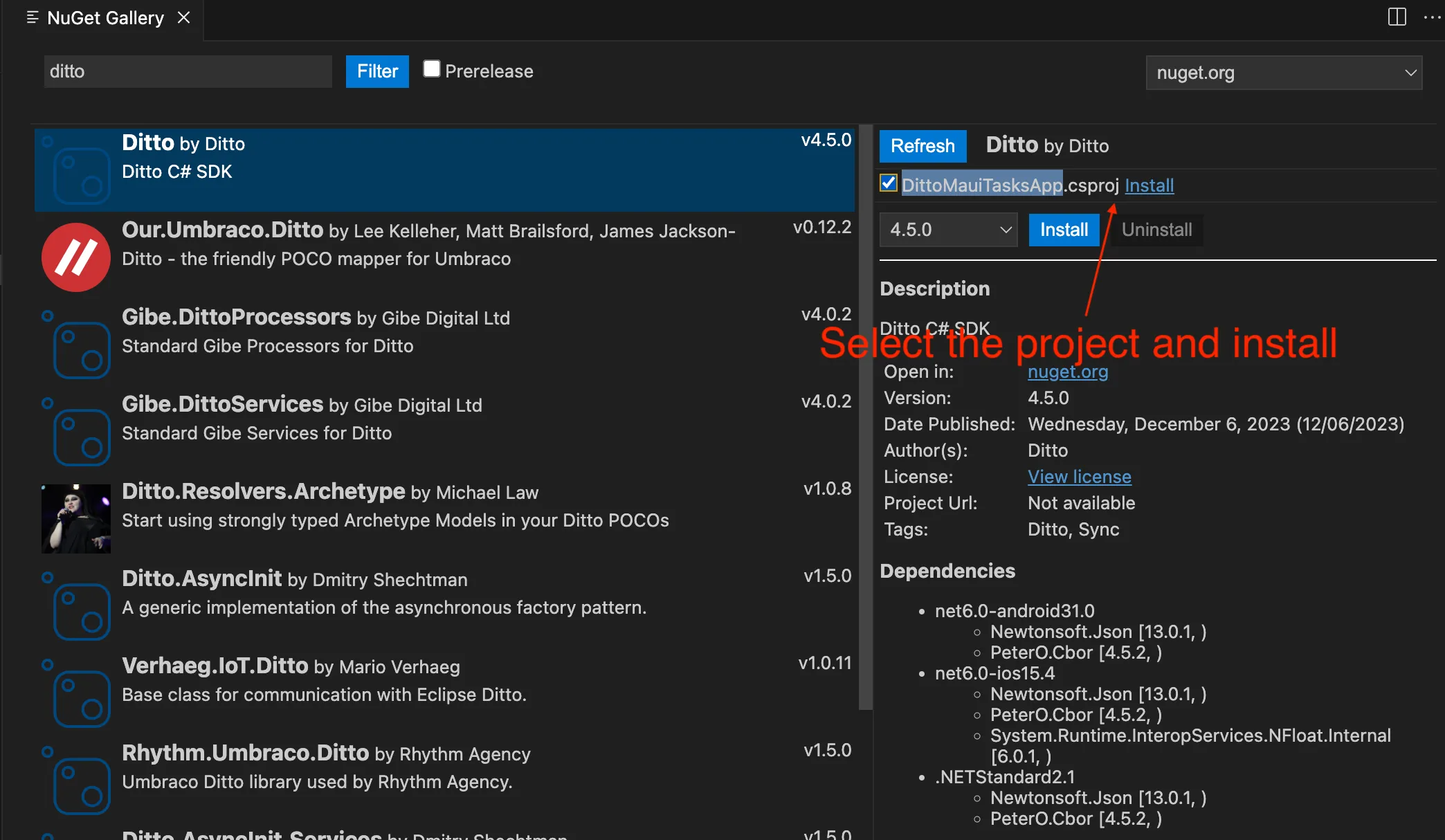Focus the ditto search input field
The height and width of the screenshot is (840, 1445).
tap(188, 71)
